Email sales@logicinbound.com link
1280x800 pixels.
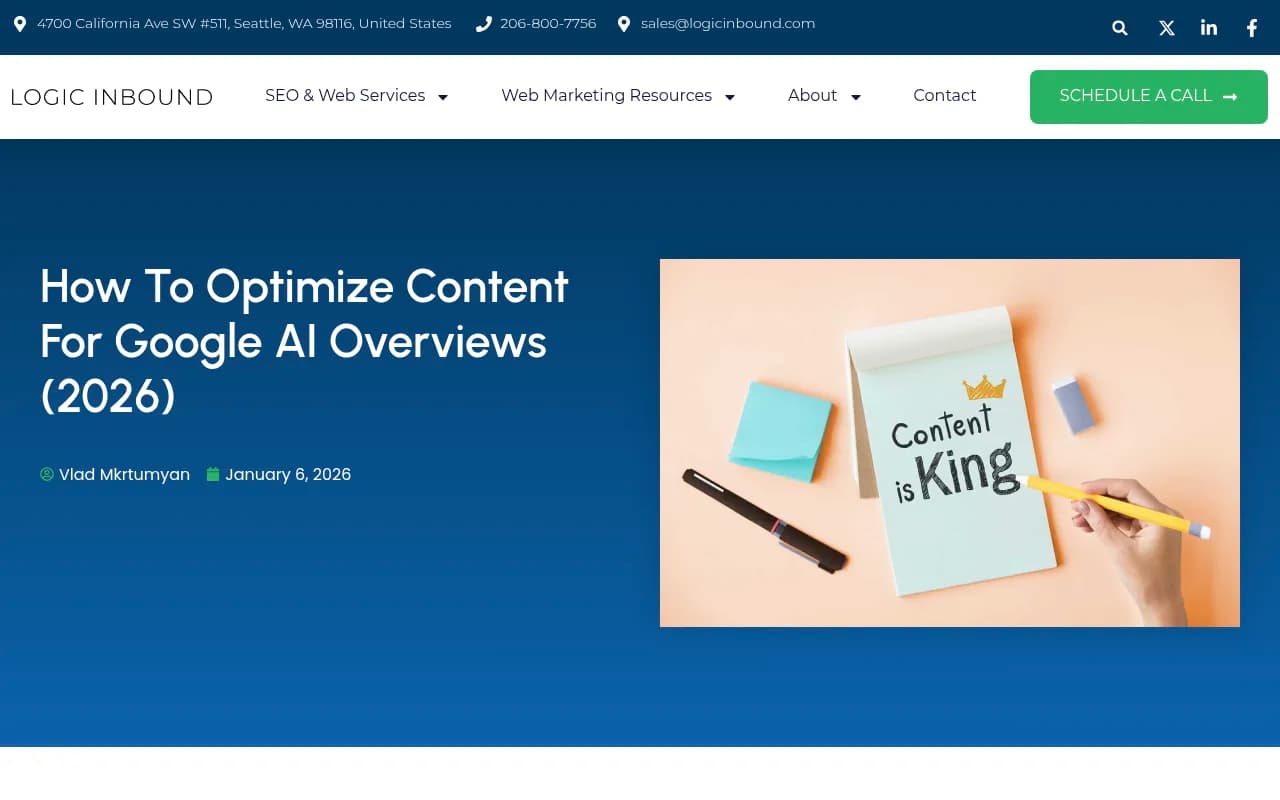pos(728,23)
